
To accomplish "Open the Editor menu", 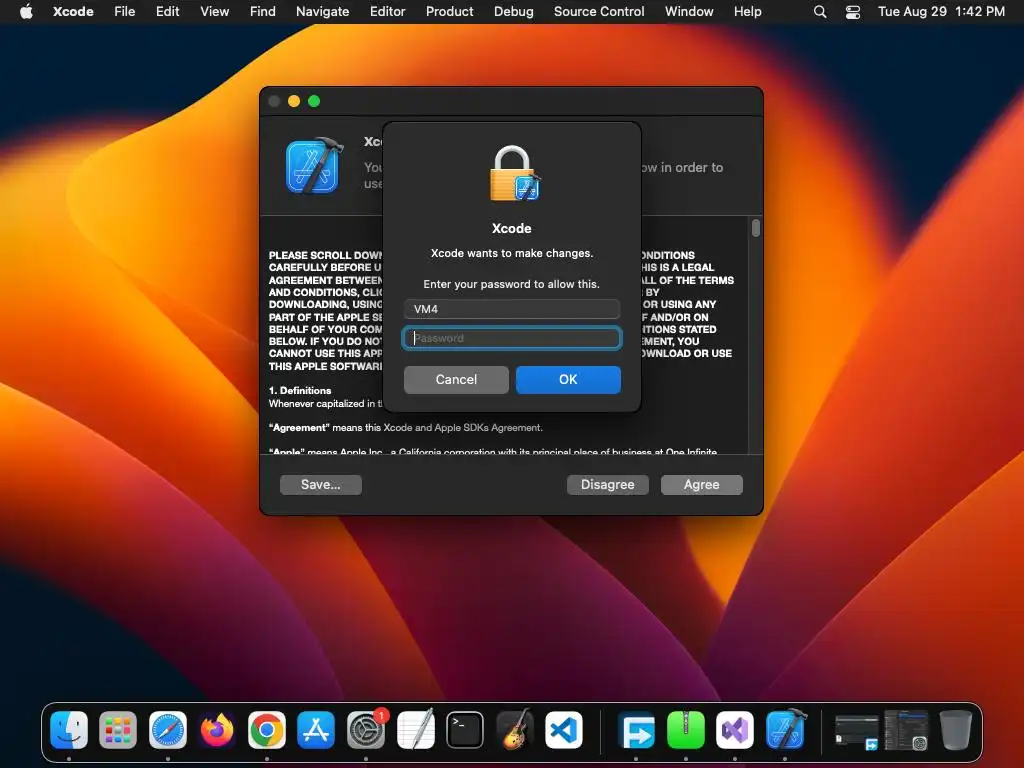I will [x=387, y=12].
